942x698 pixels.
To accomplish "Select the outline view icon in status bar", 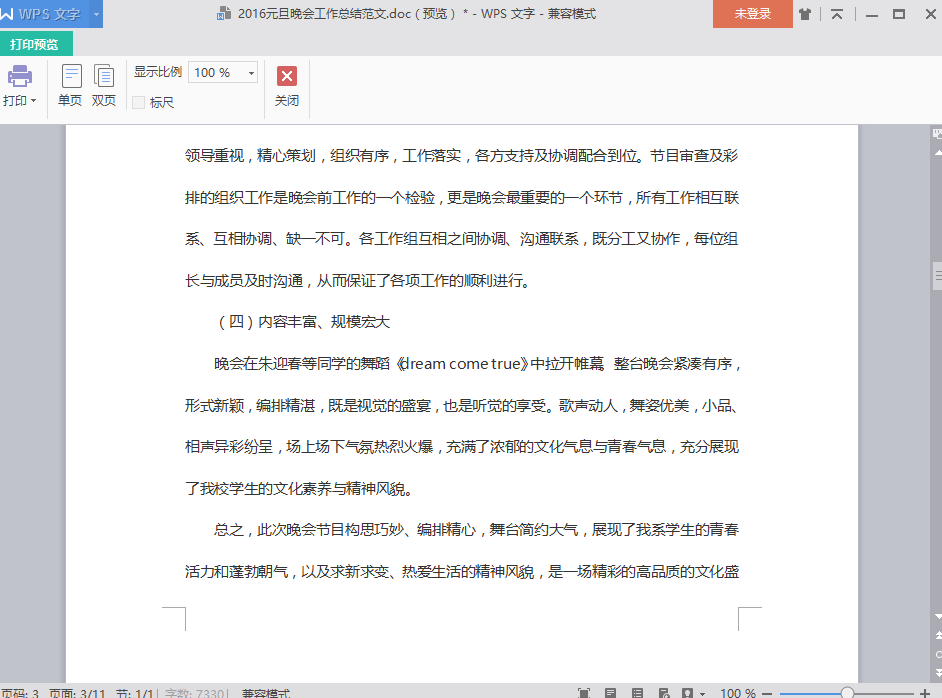I will point(636,692).
